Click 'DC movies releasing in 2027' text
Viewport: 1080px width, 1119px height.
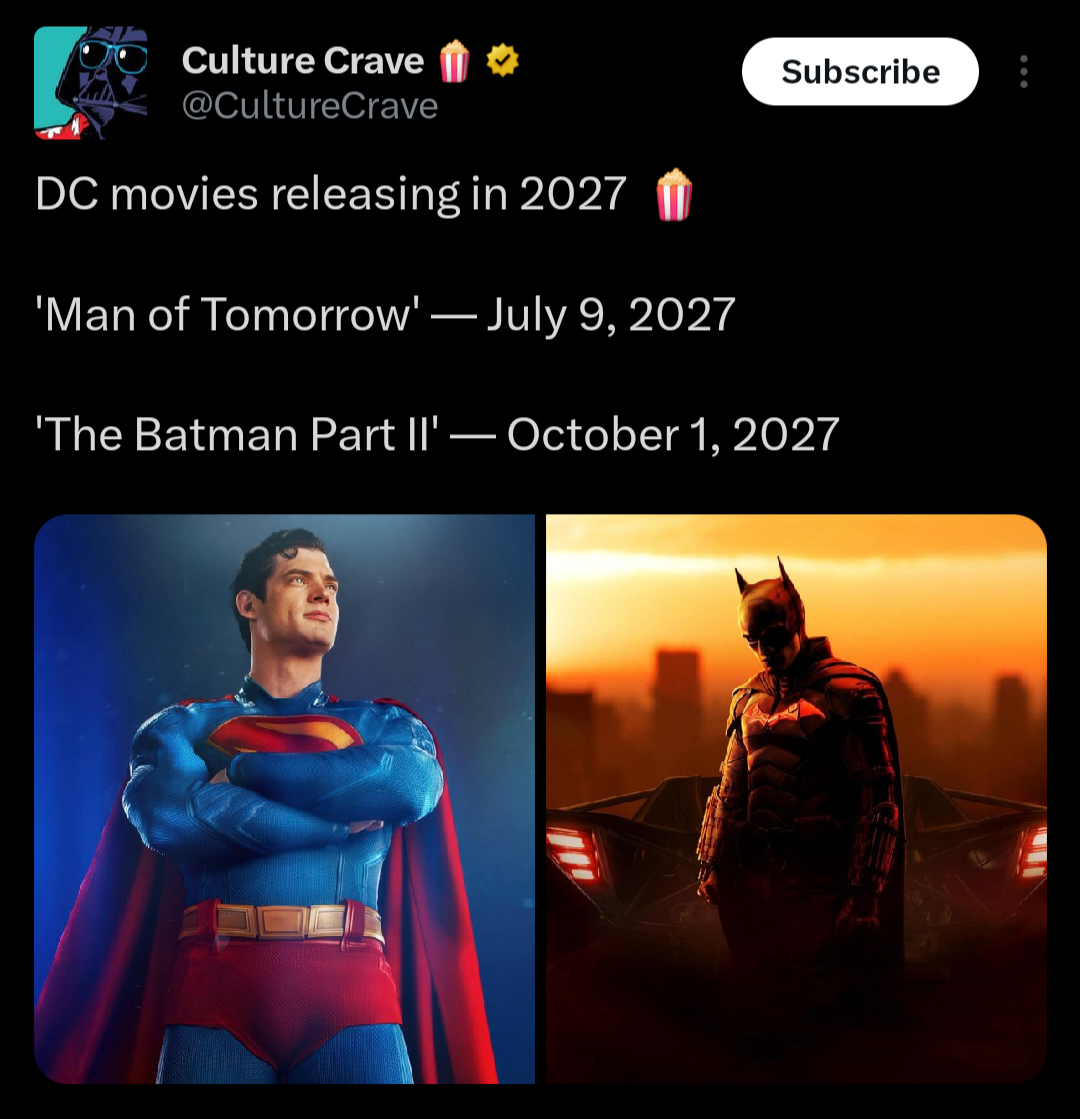[x=331, y=194]
